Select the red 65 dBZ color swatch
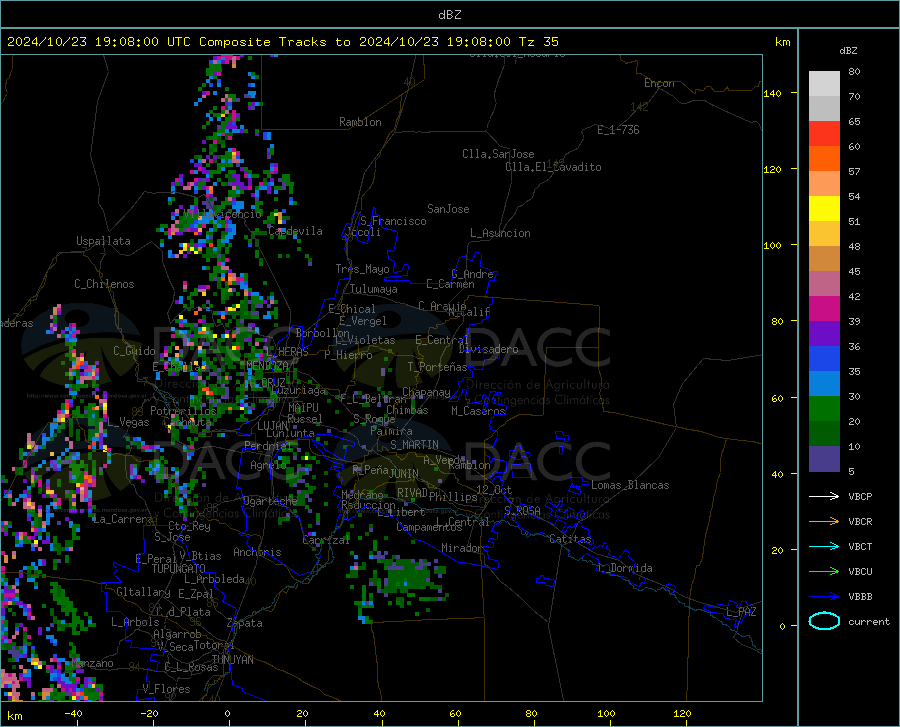Viewport: 900px width, 727px height. tap(824, 134)
